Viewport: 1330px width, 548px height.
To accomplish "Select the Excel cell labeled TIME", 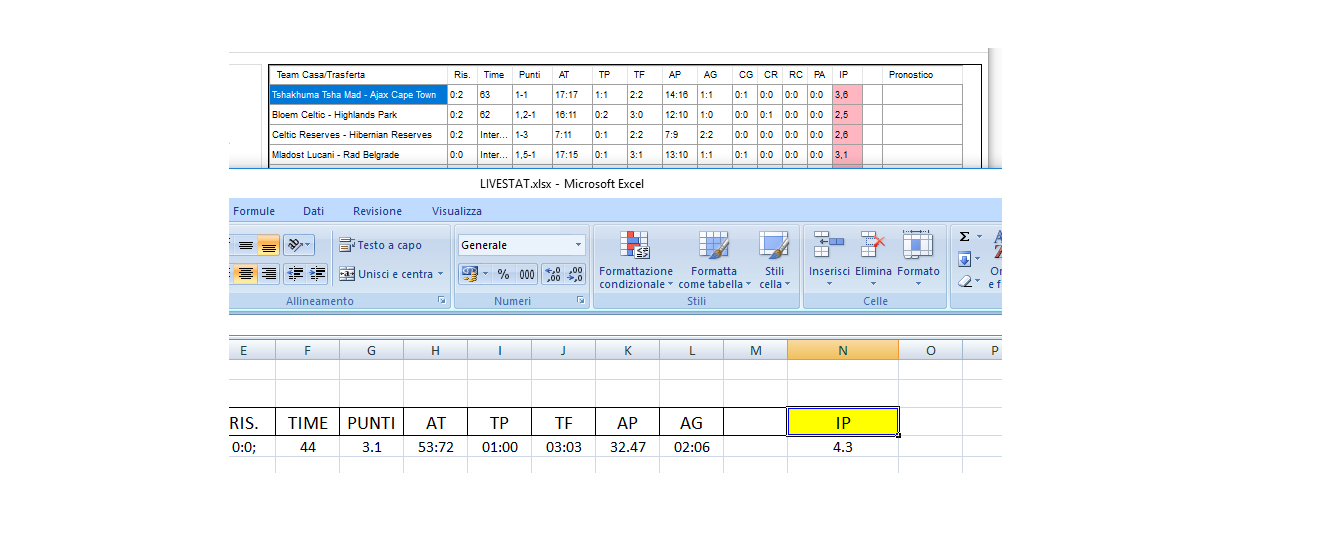I will click(308, 422).
